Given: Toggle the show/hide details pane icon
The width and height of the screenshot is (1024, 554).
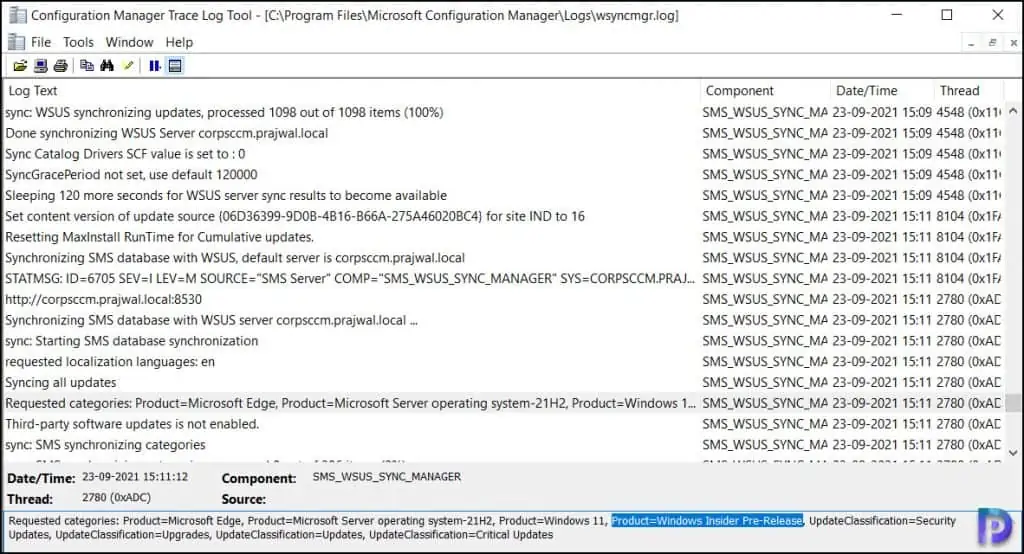Looking at the screenshot, I should 175,65.
